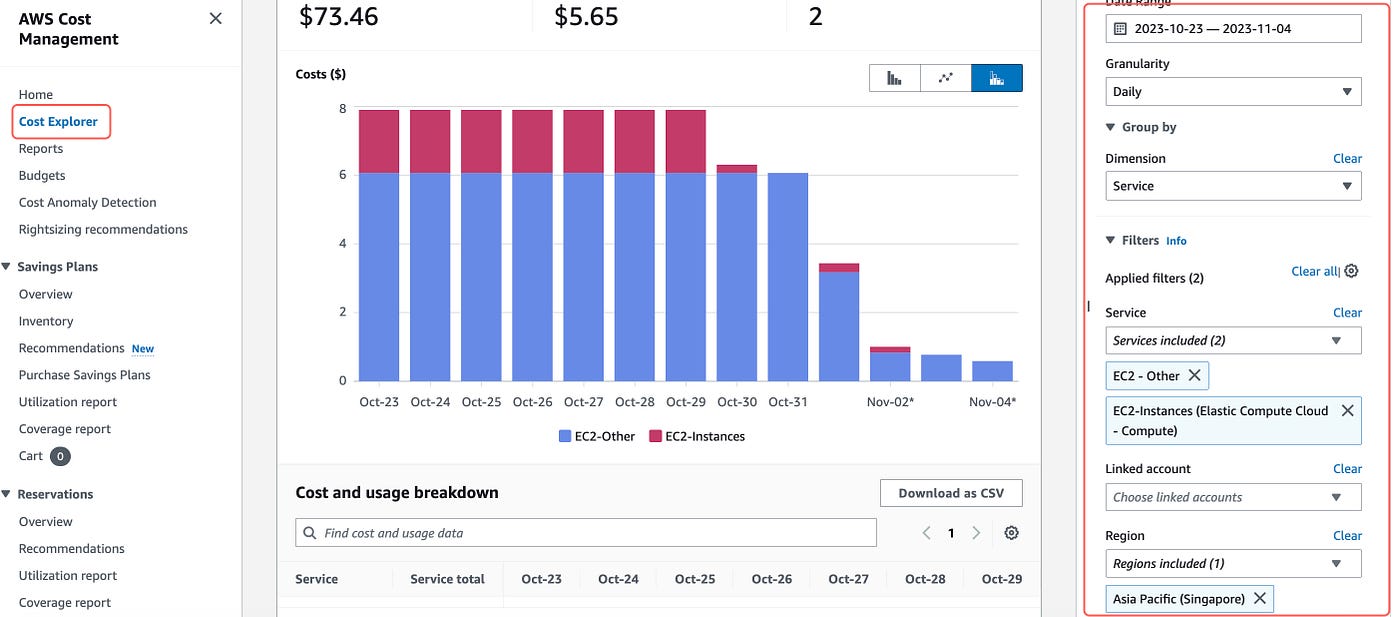Toggle EC2-Instances legend red swatch

(656, 436)
